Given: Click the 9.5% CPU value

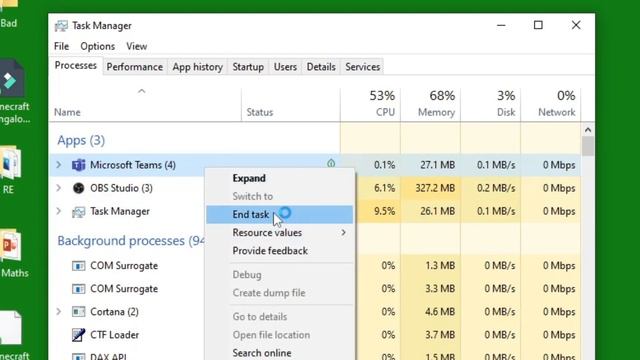Looking at the screenshot, I should pos(384,211).
